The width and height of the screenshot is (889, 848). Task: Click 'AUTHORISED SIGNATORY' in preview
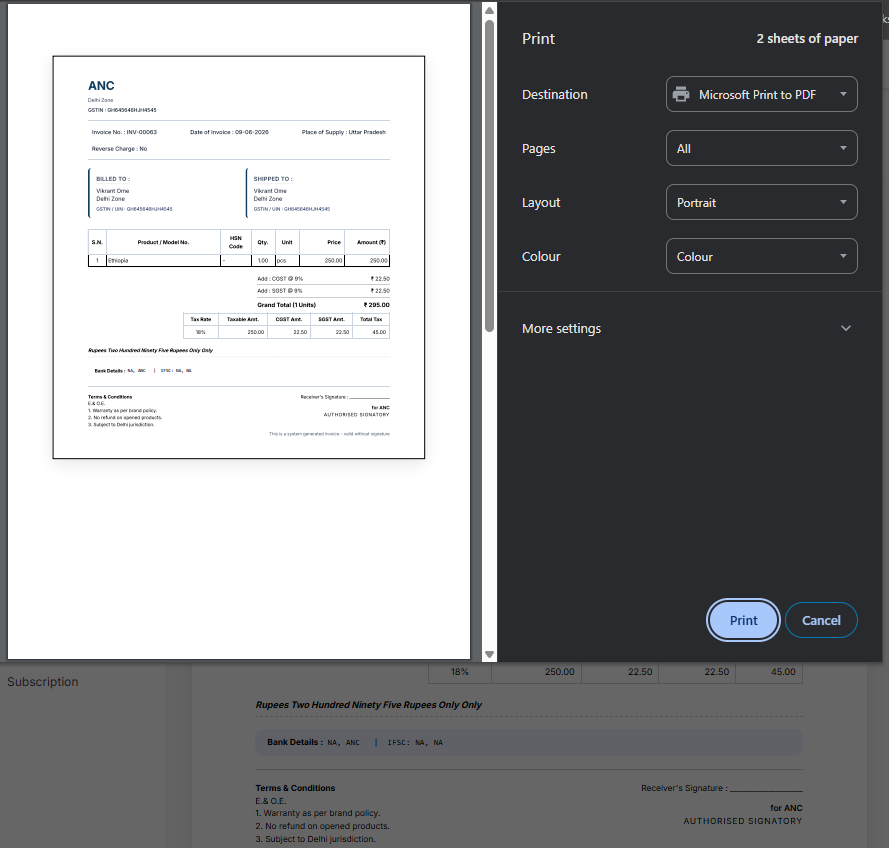[x=357, y=415]
